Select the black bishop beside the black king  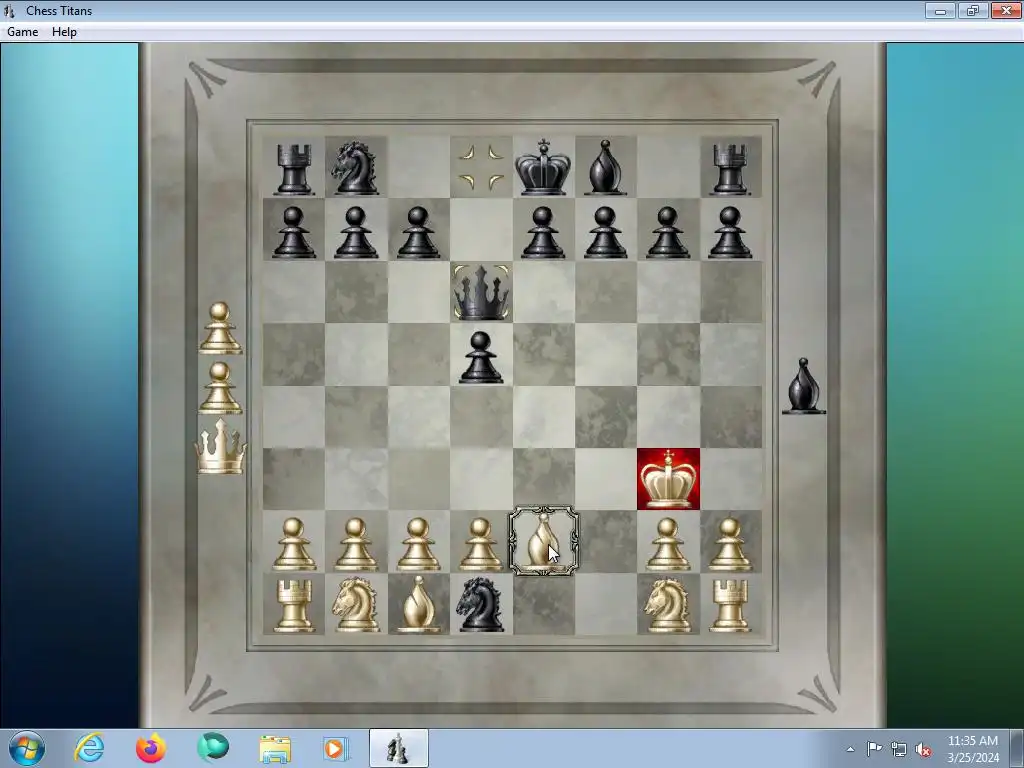pos(605,168)
